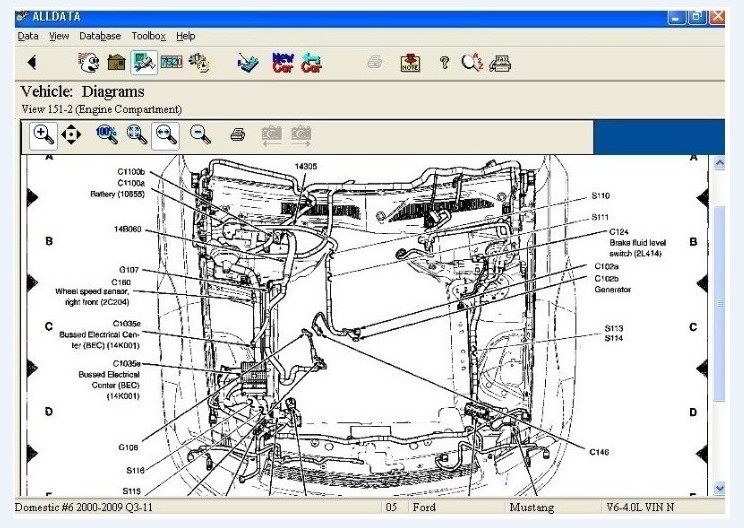Click the "G107" ground label
Image resolution: width=744 pixels, height=528 pixels.
(x=129, y=270)
